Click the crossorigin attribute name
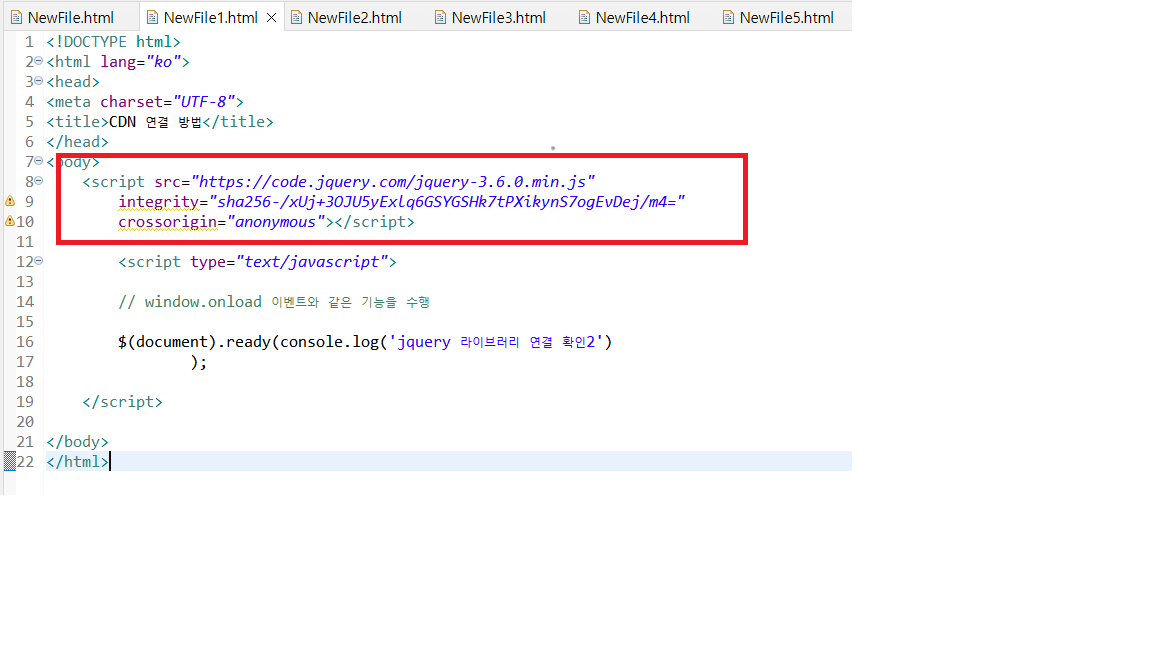This screenshot has height=648, width=1152. tap(168, 222)
